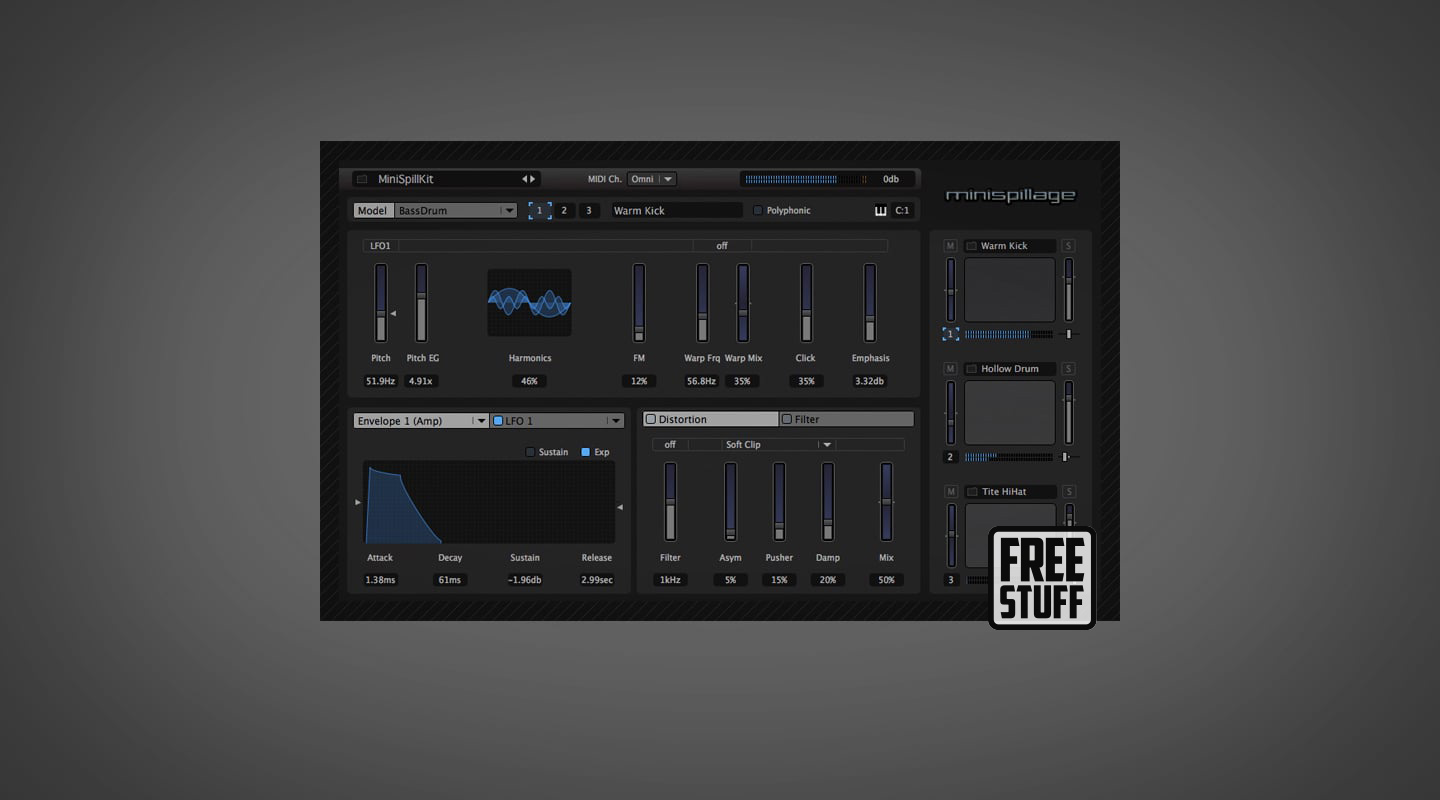This screenshot has height=800, width=1440.
Task: Click the Attack value 1.38ms
Action: click(x=380, y=580)
